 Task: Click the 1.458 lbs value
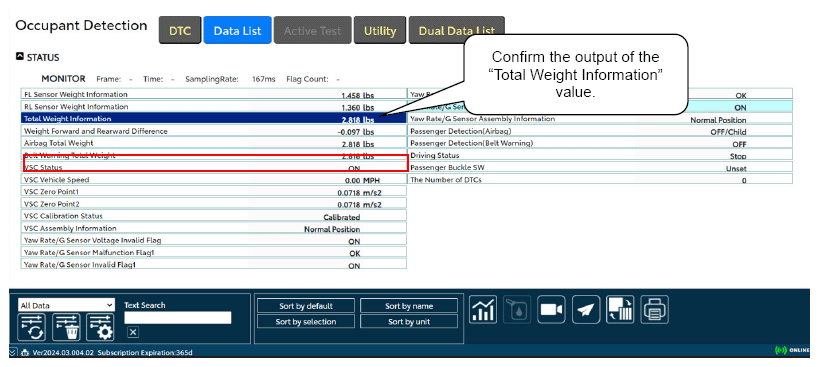357,96
